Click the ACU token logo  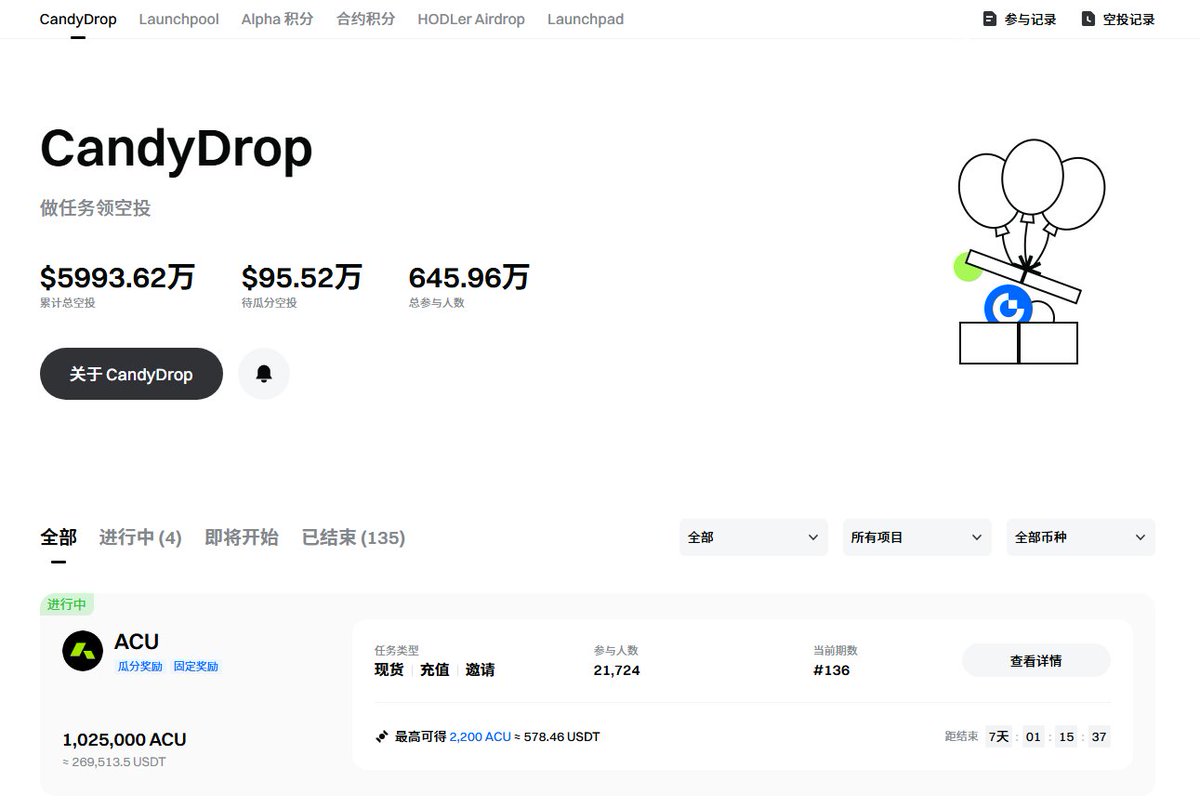[x=81, y=651]
